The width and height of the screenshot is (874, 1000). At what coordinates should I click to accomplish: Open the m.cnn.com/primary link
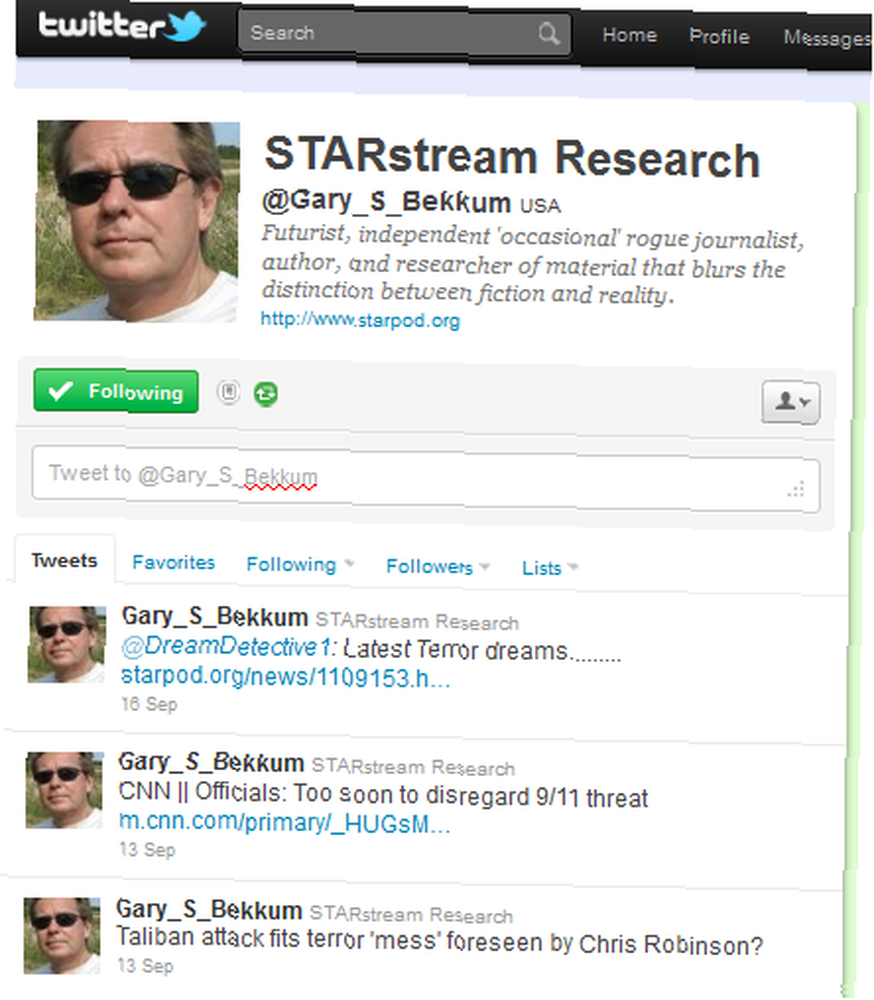[285, 823]
